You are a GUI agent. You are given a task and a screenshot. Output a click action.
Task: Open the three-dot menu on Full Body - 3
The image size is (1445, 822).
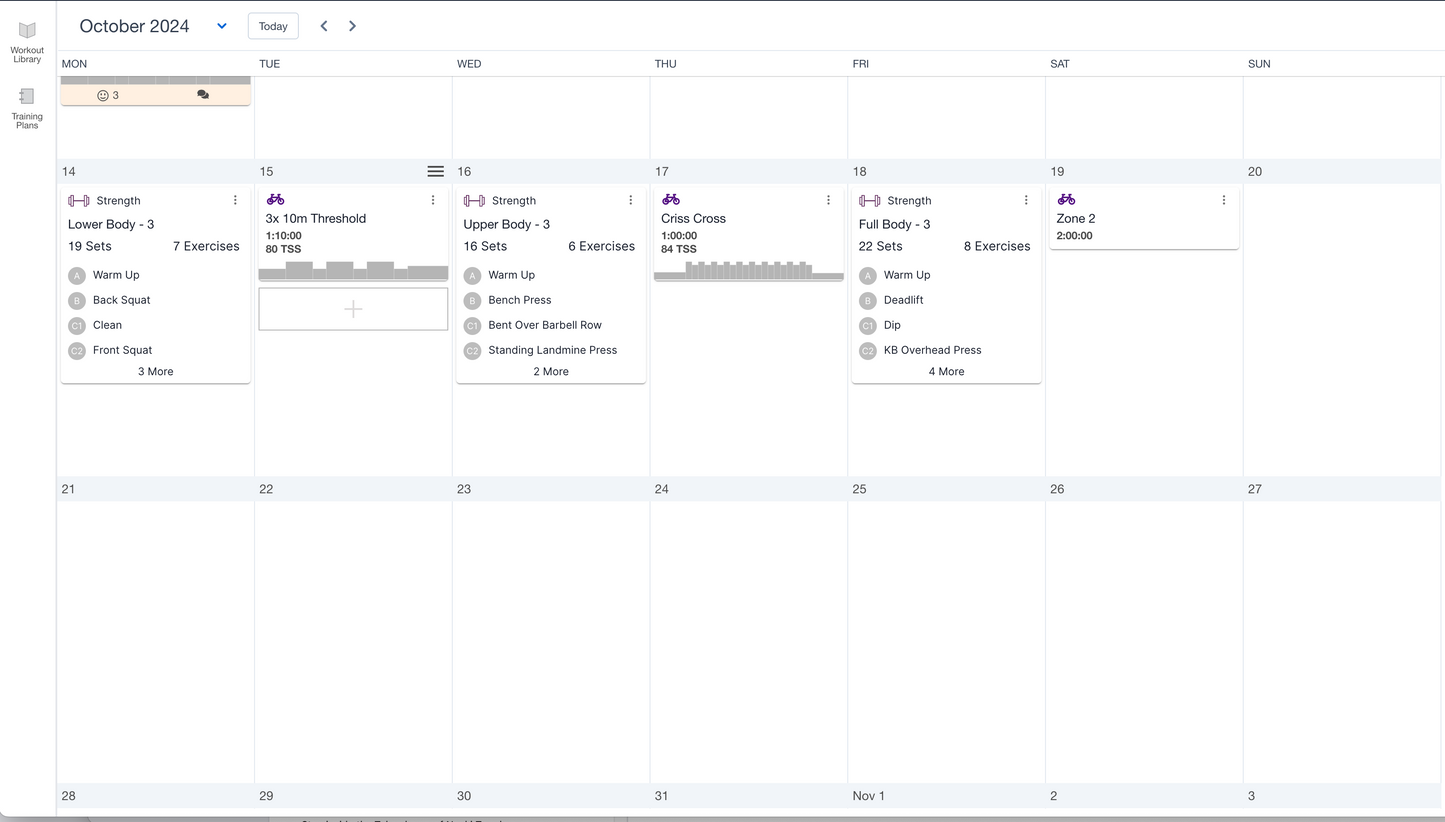[1026, 200]
